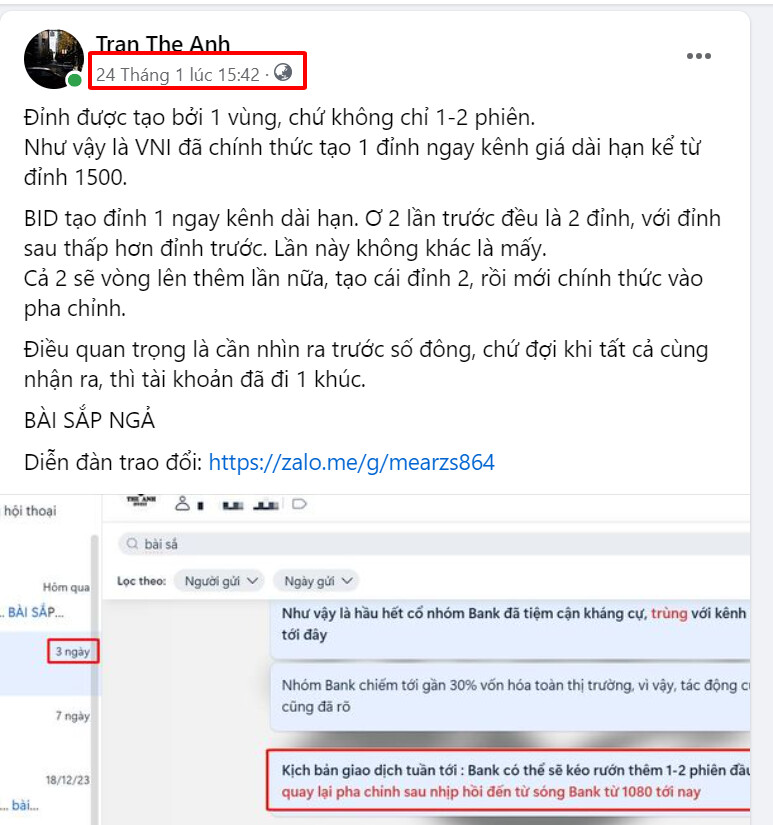Viewport: 773px width, 825px height.
Task: Click the public audience globe icon
Action: click(283, 72)
